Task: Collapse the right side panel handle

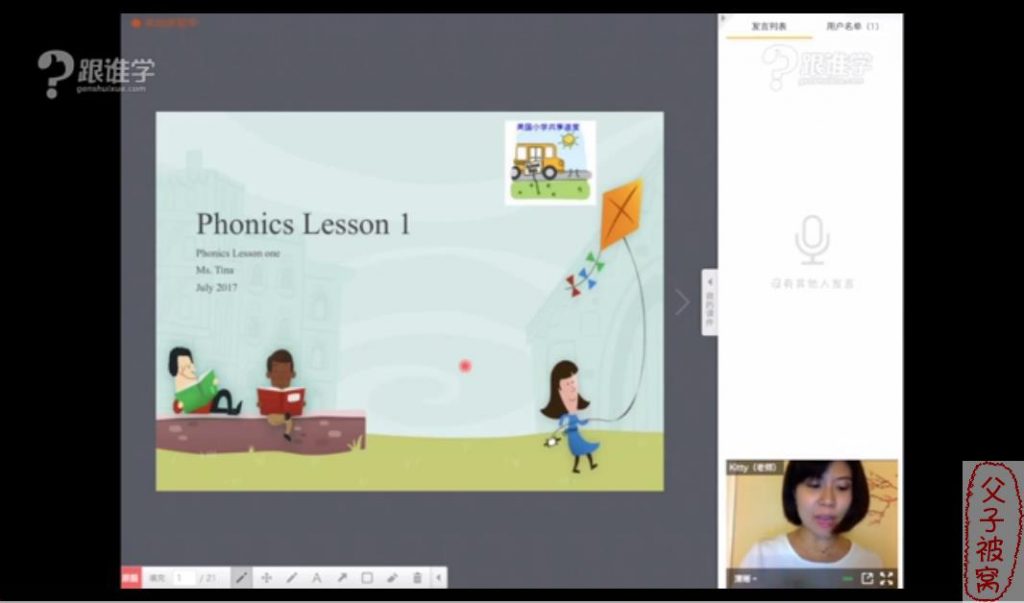Action: [x=709, y=302]
